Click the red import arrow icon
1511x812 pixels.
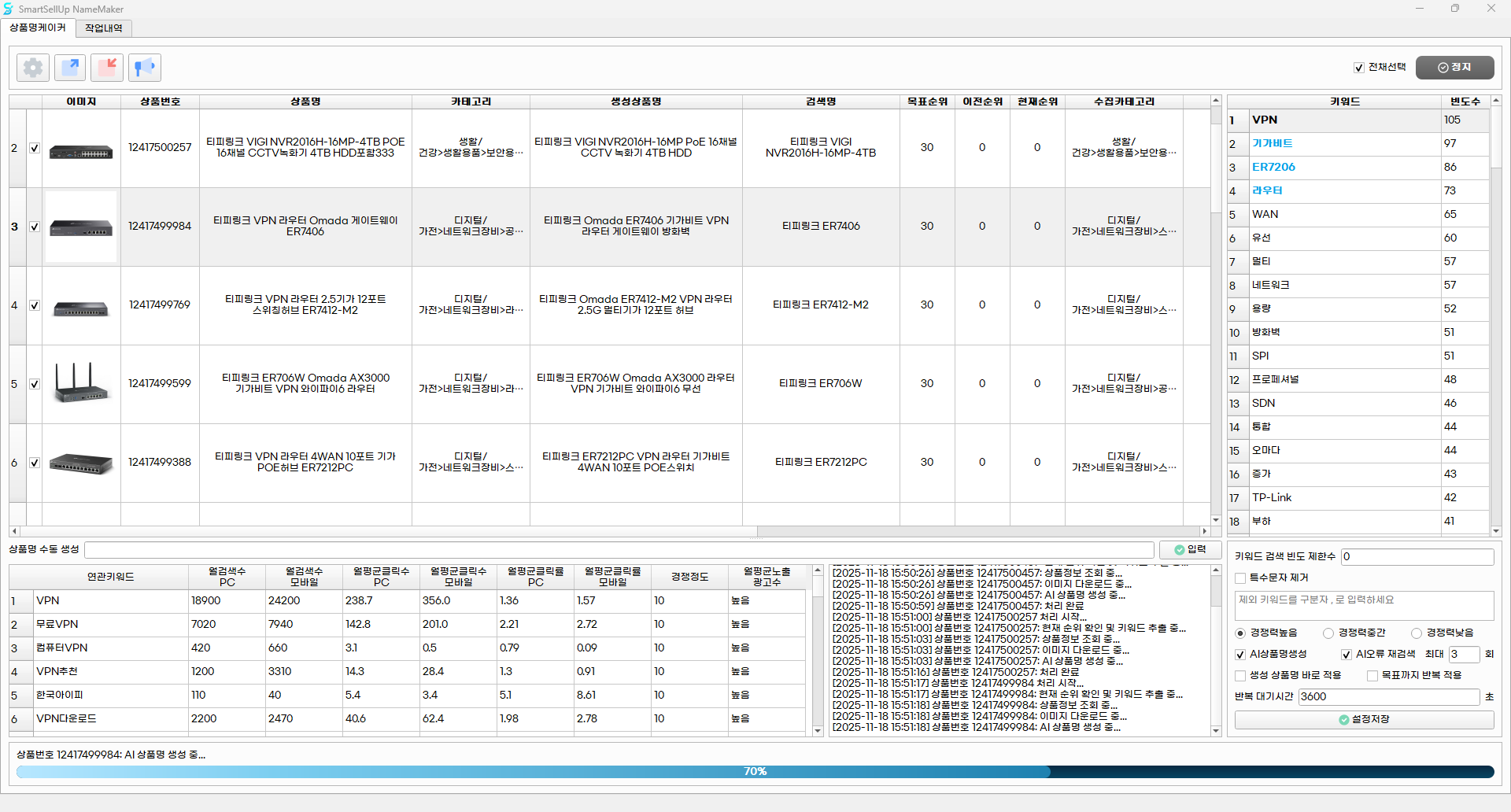tap(107, 68)
